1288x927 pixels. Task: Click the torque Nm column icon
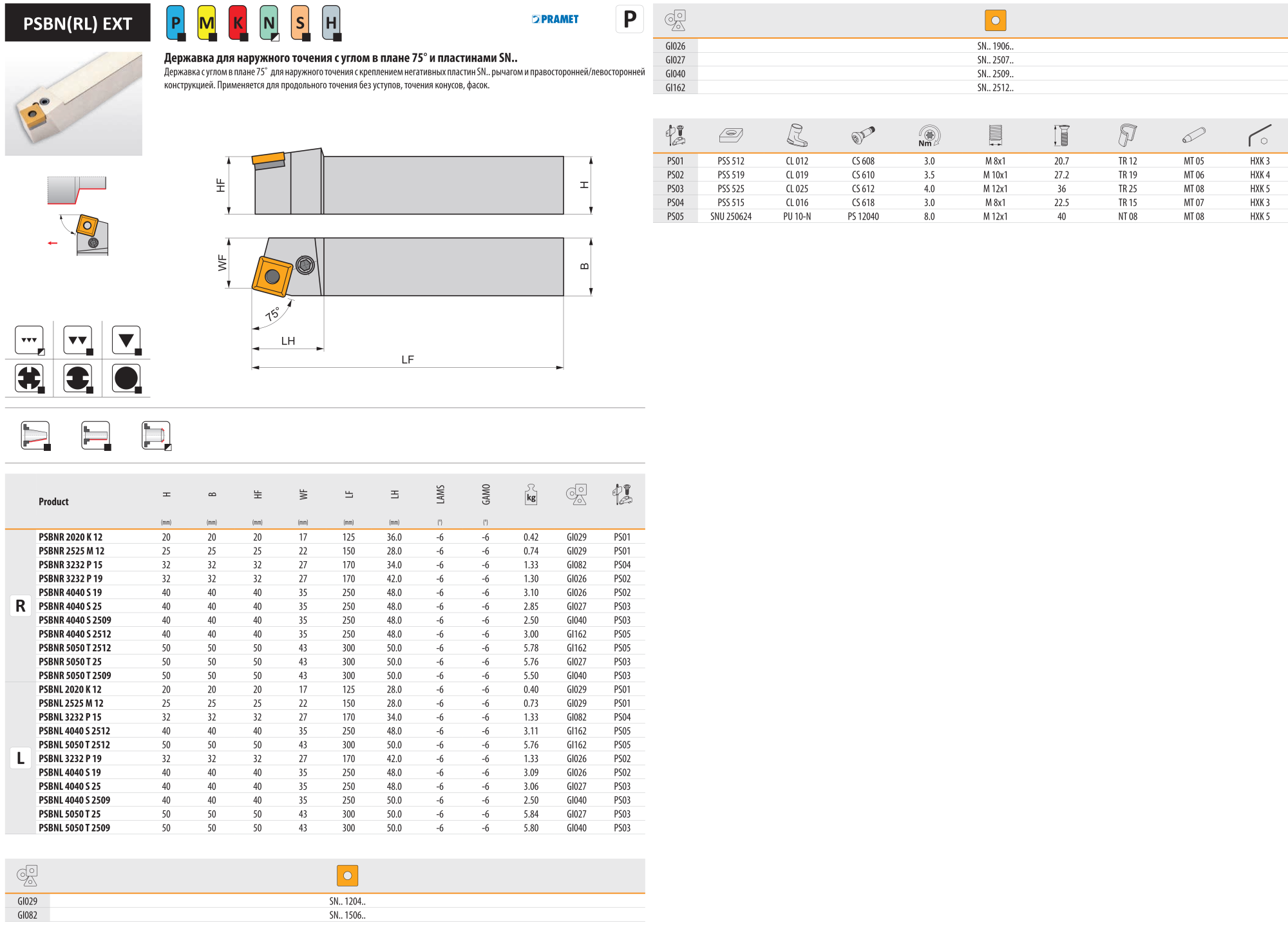pyautogui.click(x=929, y=135)
